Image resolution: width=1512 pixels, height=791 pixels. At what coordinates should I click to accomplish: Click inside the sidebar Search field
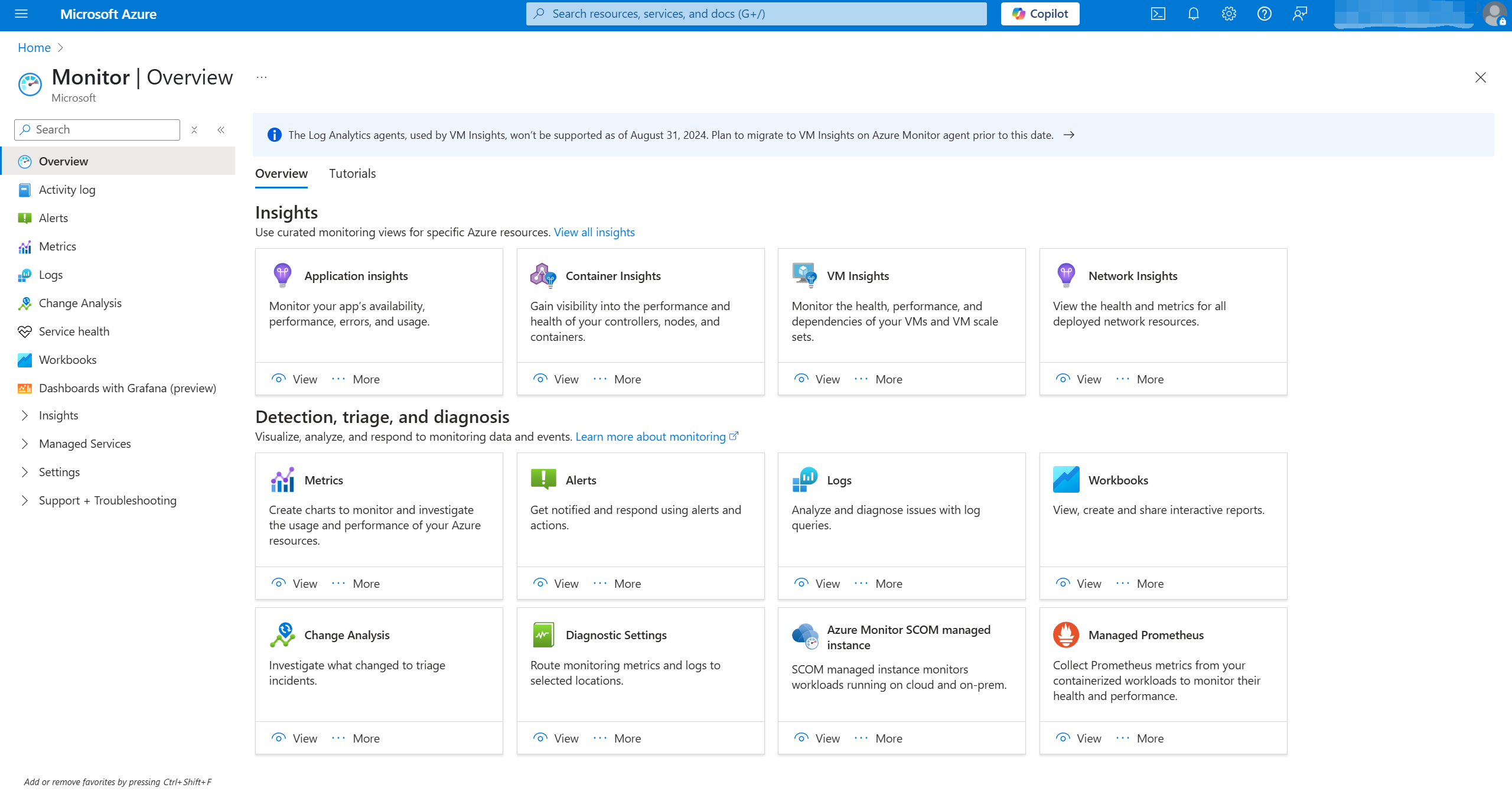coord(97,129)
